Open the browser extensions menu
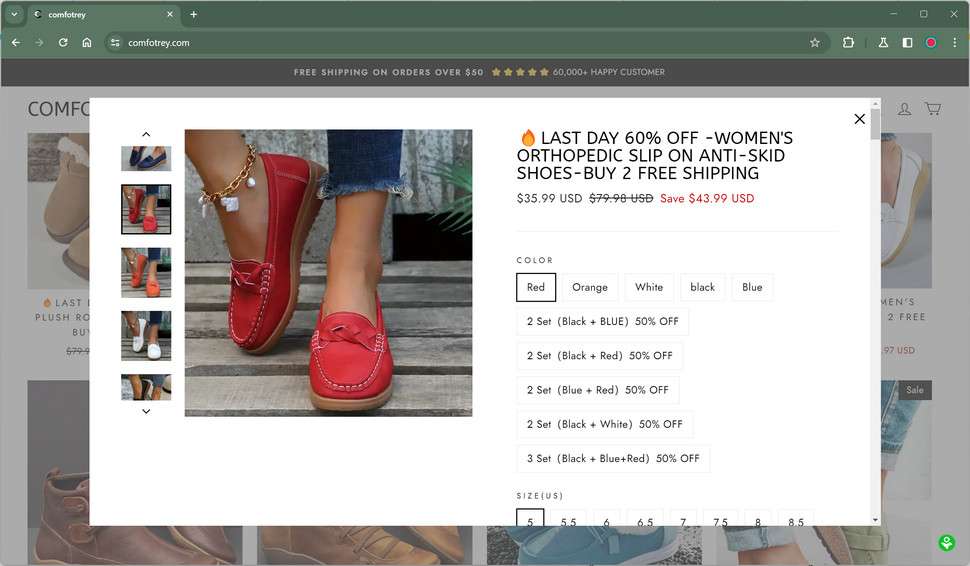970x566 pixels. [848, 43]
